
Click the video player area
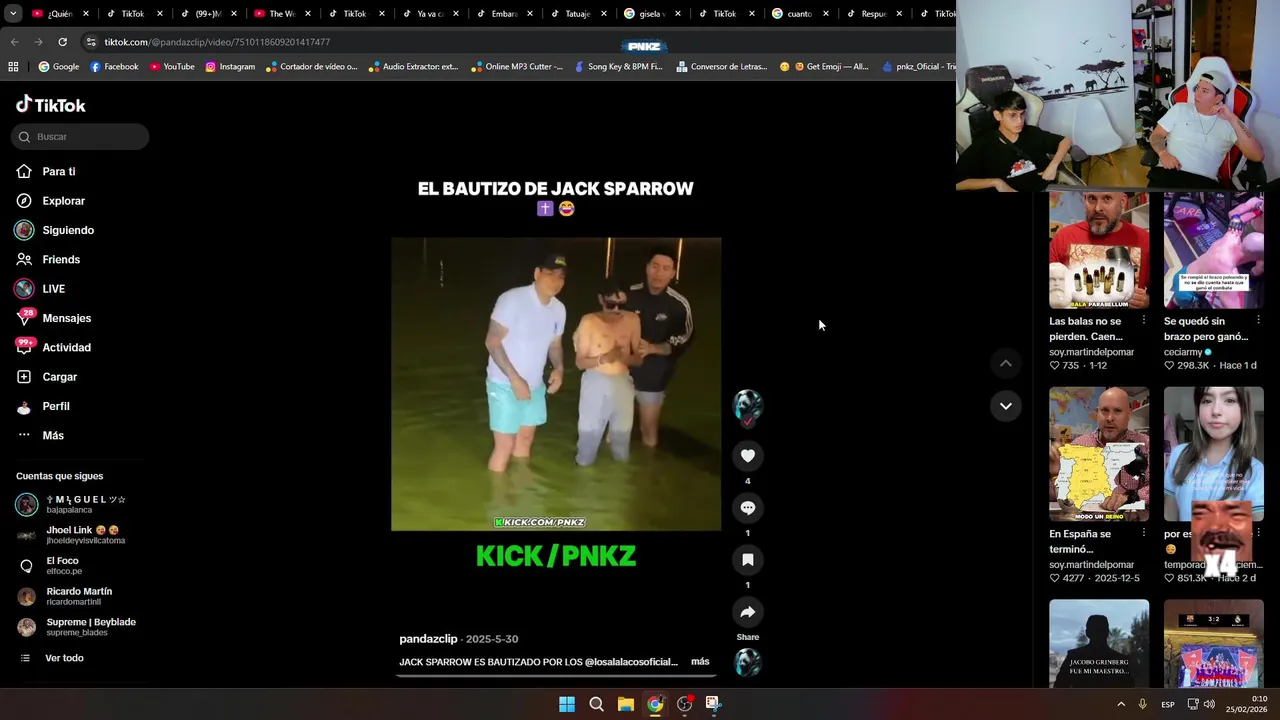pyautogui.click(x=556, y=384)
